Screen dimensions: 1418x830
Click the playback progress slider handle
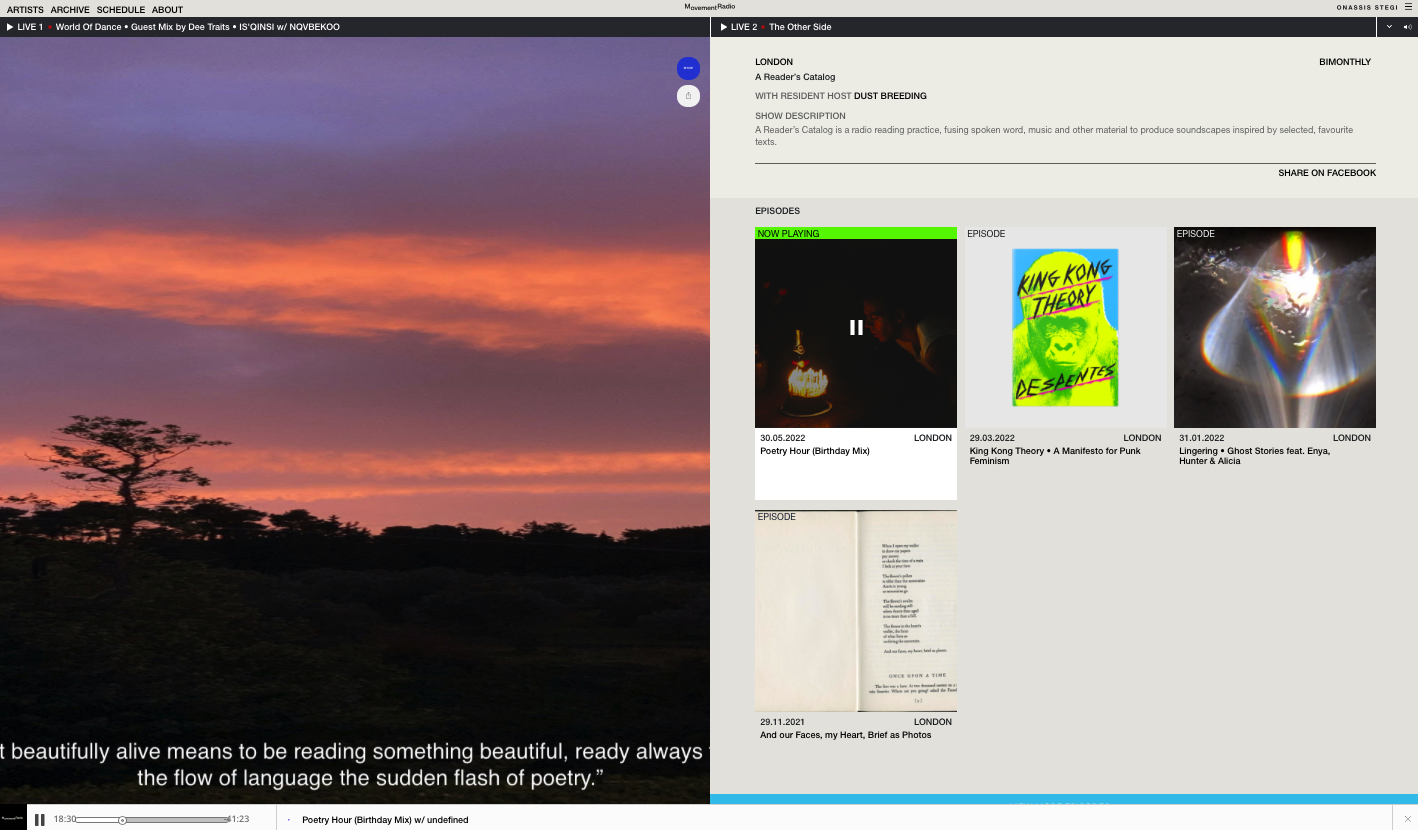coord(122,820)
